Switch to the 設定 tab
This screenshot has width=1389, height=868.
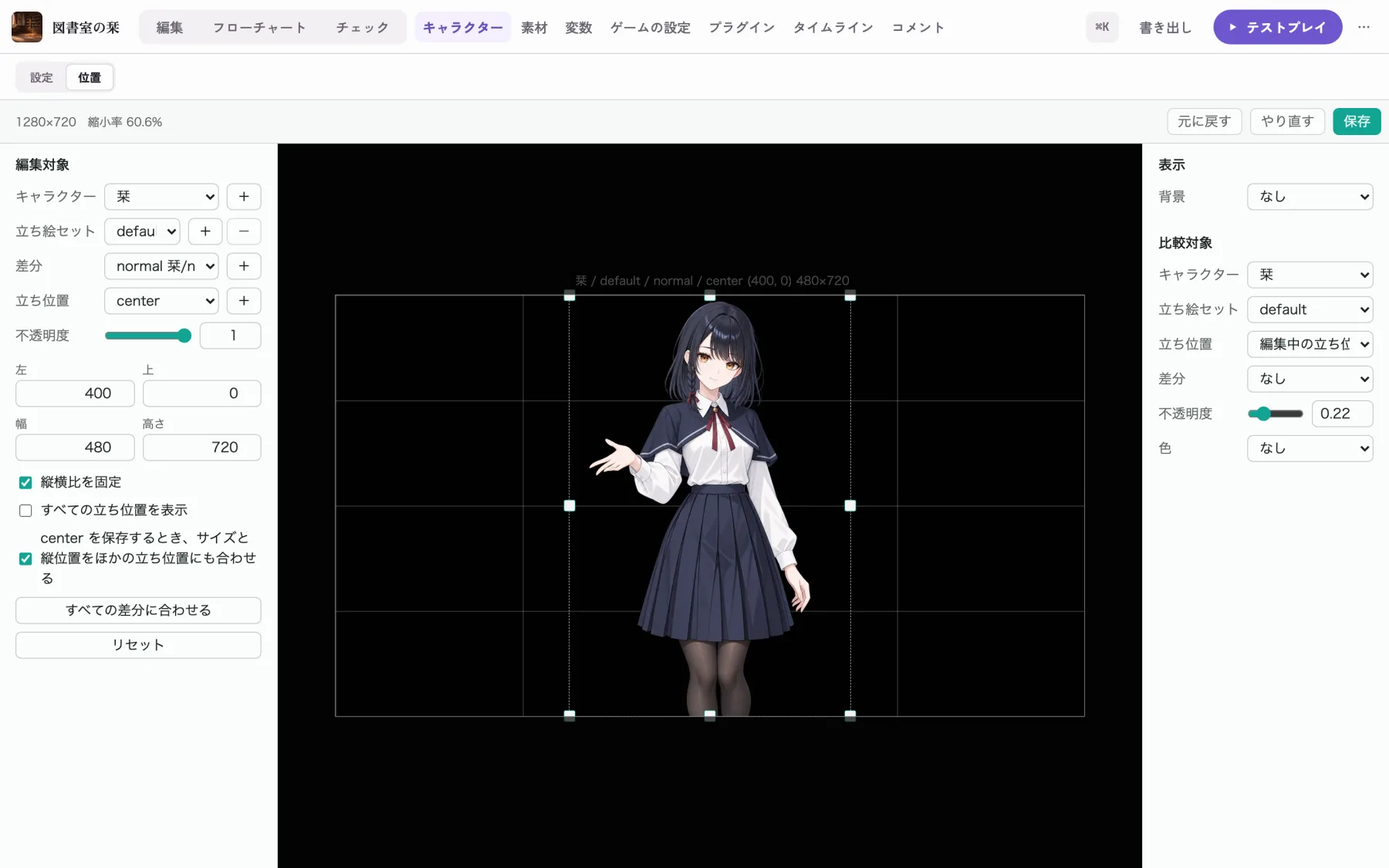(x=42, y=78)
